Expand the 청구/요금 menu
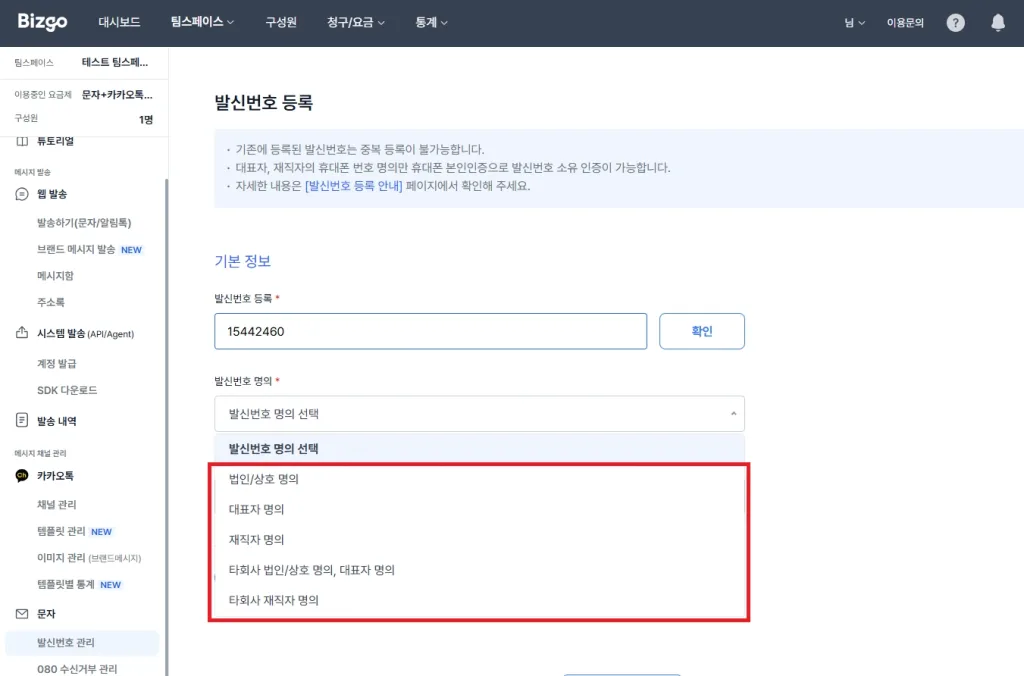Viewport: 1024px width, 676px height. tap(355, 22)
